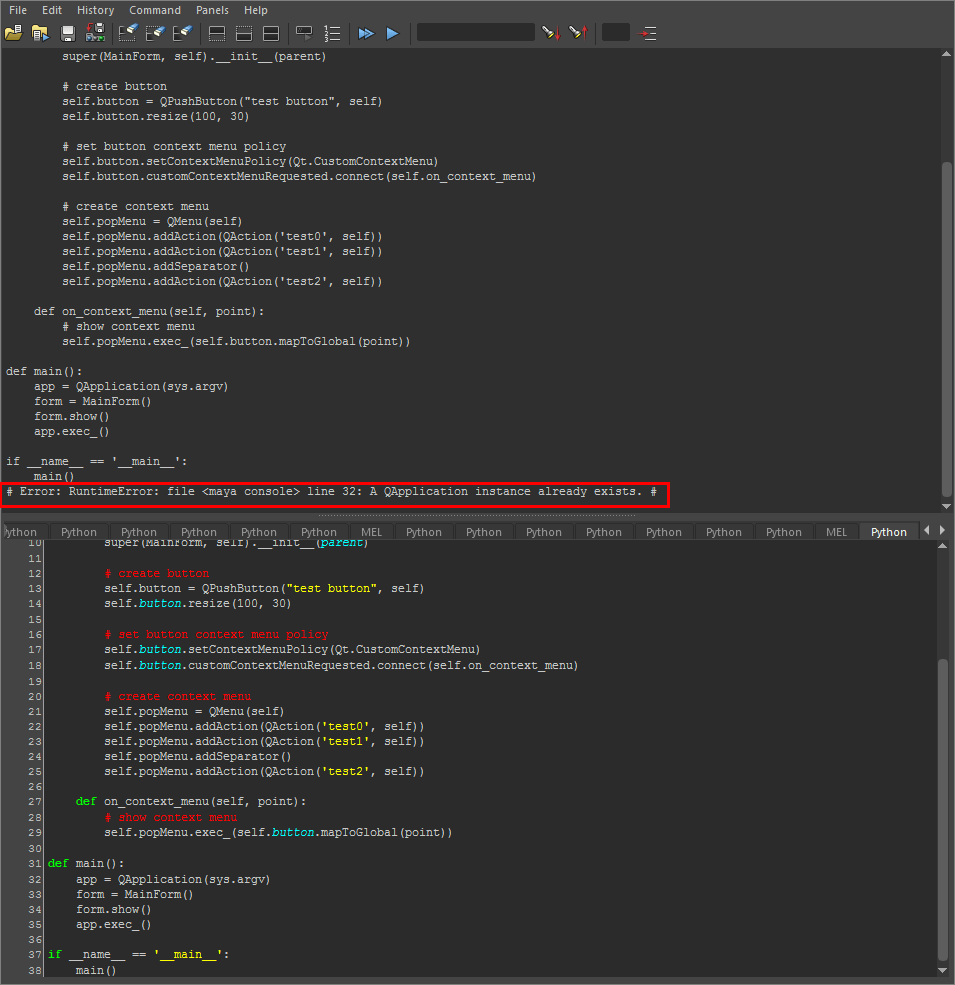Click the right arrow to scroll the tab bar
The width and height of the screenshot is (955, 985).
pos(944,531)
